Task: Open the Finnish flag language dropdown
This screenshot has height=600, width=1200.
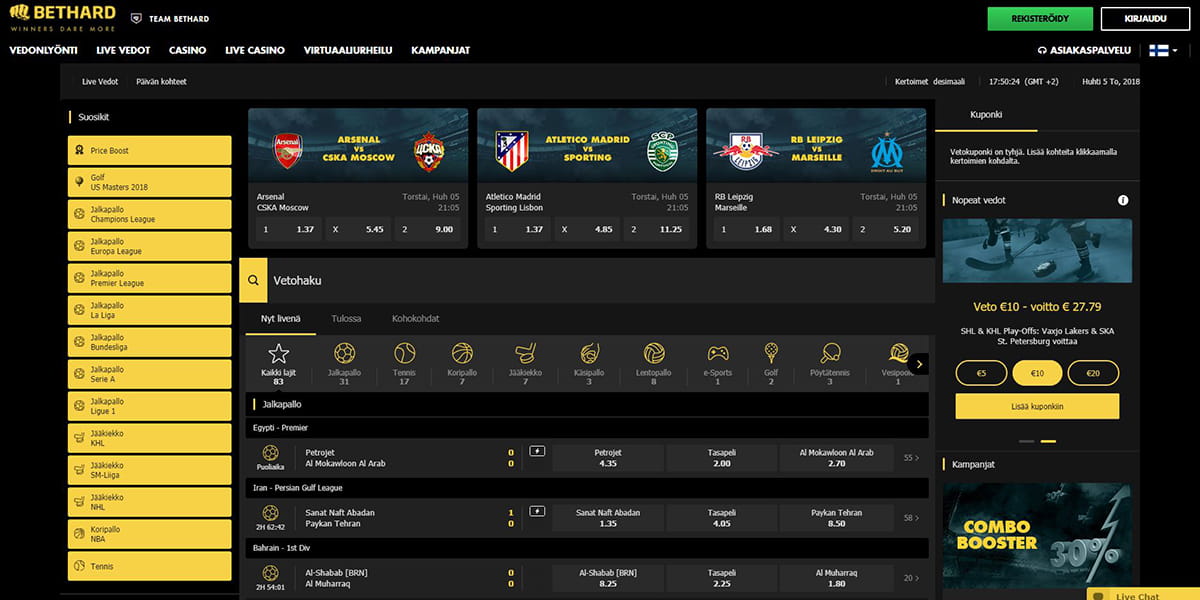Action: coord(1163,50)
